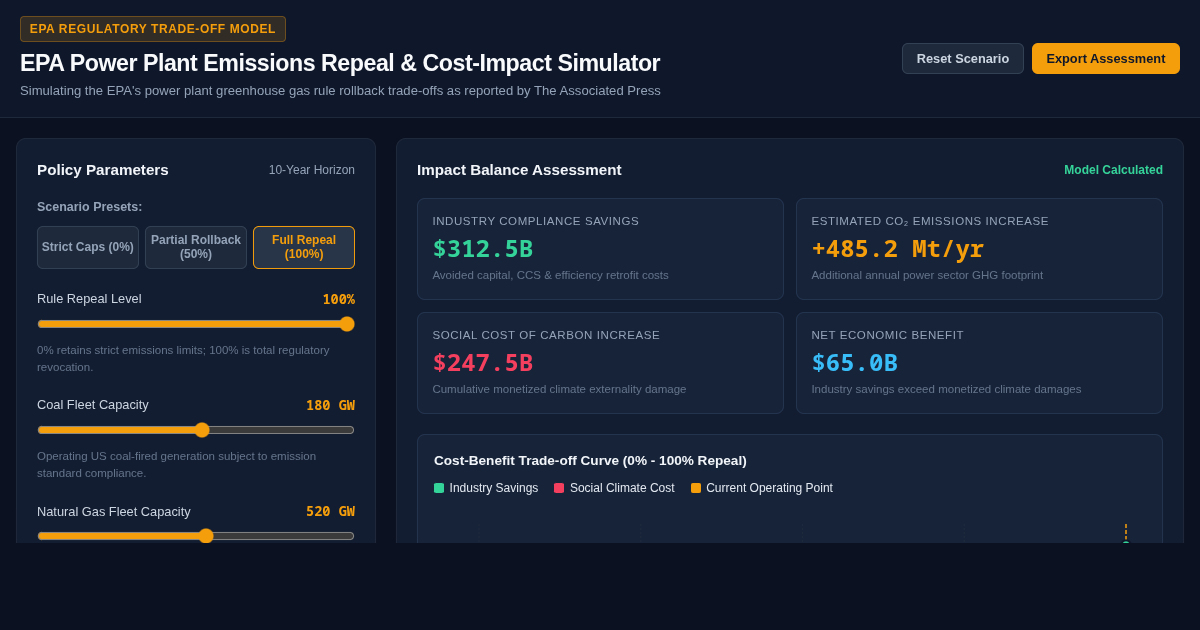The image size is (1200, 630).
Task: Click the Associated Press subtitle text
Action: click(x=340, y=91)
